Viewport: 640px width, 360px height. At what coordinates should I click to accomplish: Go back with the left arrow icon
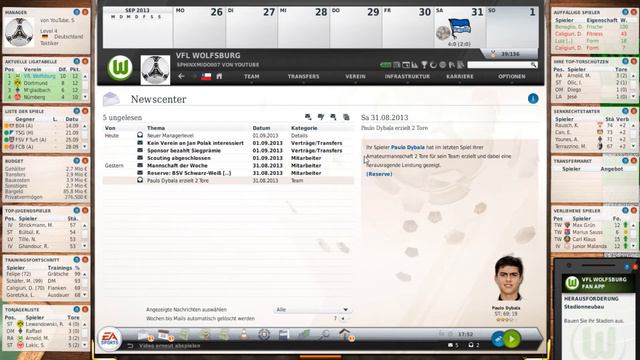coord(181,76)
